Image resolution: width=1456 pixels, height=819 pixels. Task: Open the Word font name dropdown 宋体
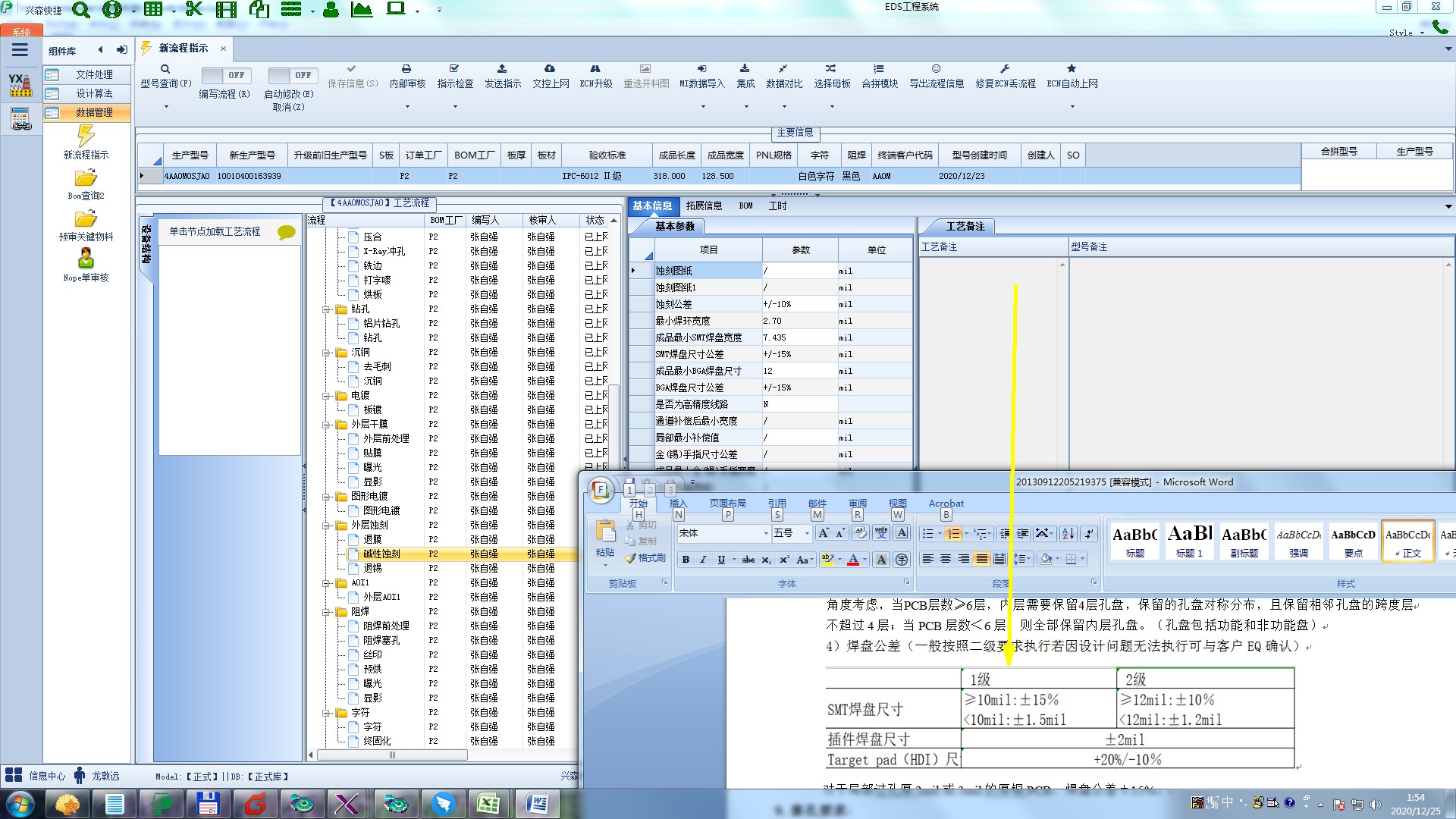[x=766, y=533]
